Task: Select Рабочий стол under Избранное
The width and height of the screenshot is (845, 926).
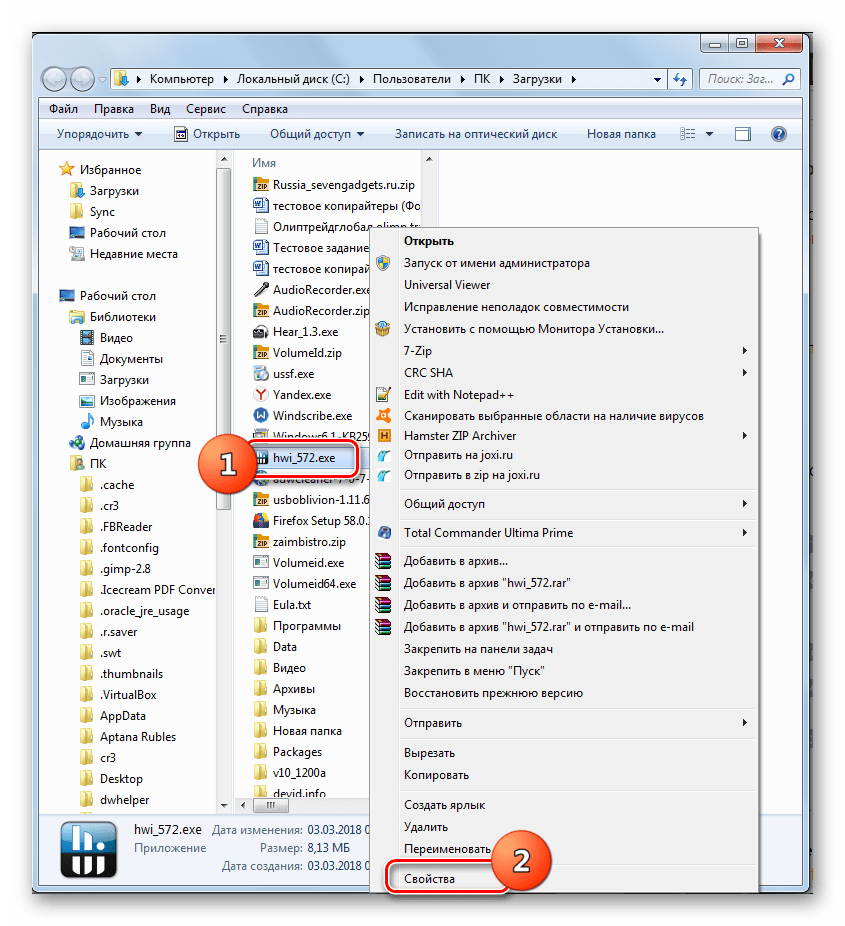Action: (128, 233)
